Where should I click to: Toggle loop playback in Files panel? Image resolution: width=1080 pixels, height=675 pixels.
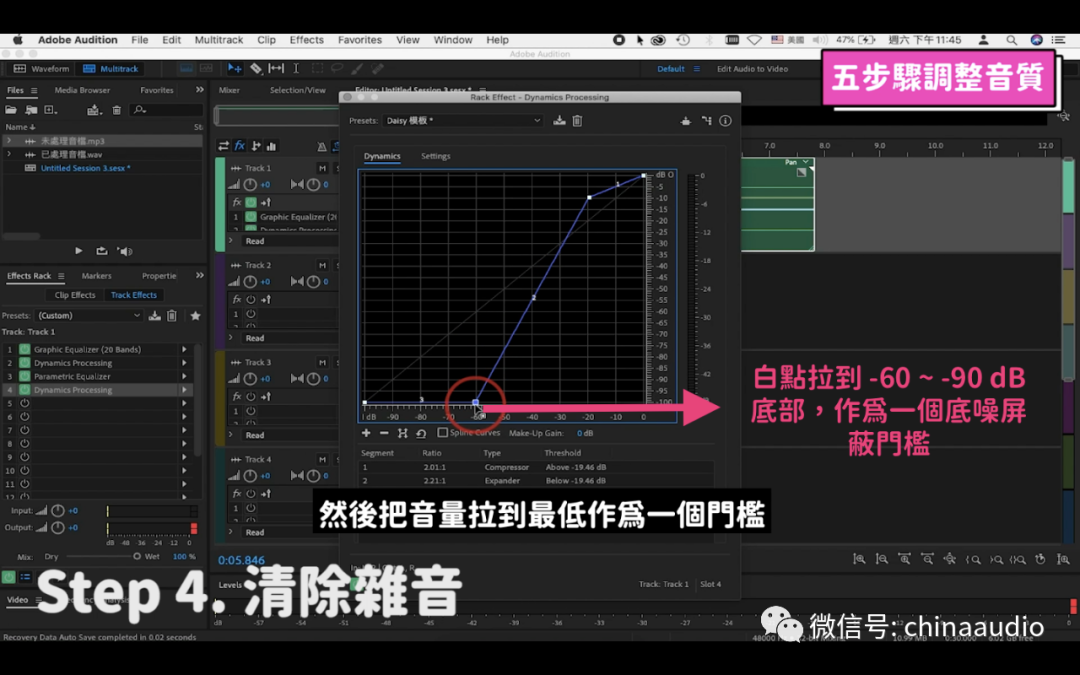click(101, 251)
